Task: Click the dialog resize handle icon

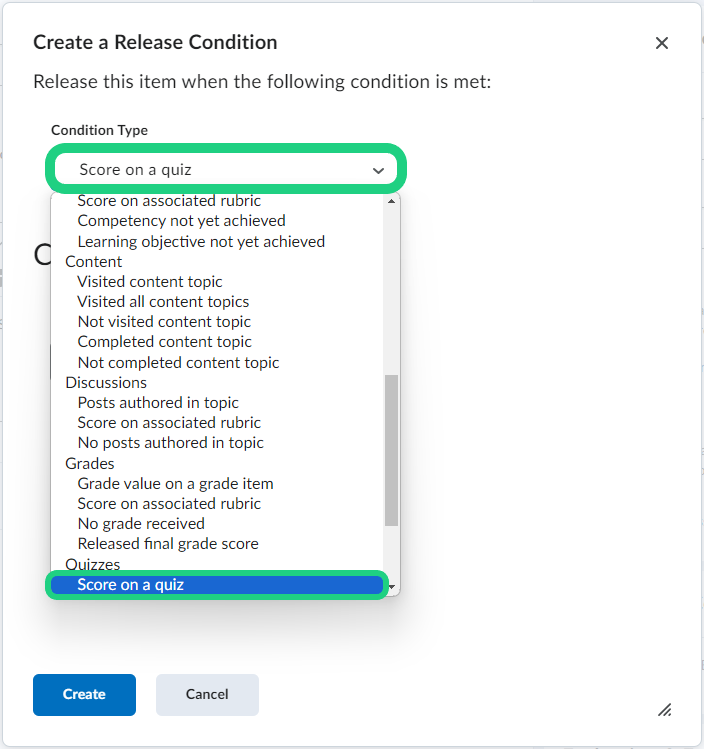Action: point(664,710)
